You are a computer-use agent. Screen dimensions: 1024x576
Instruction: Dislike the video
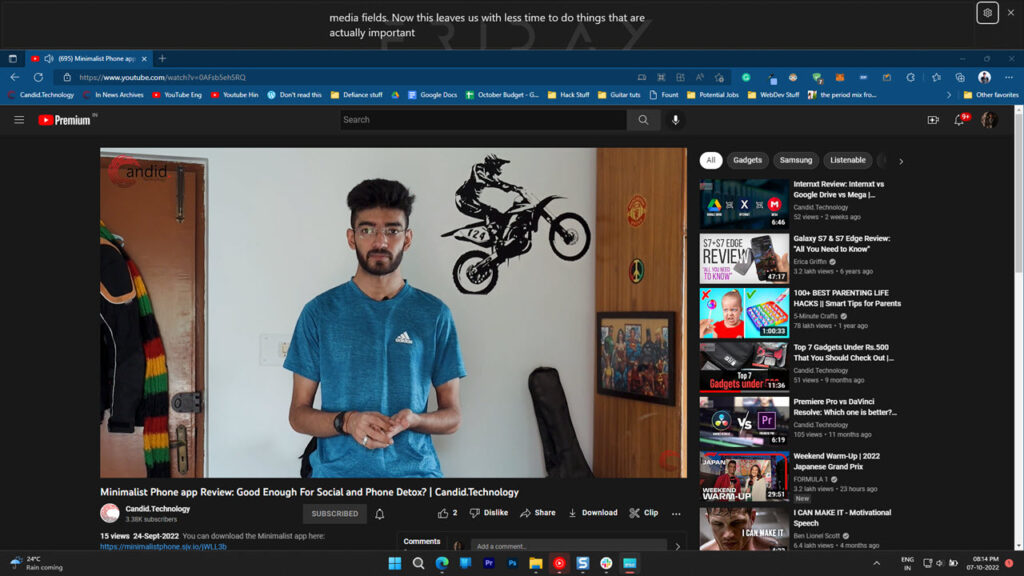488,513
